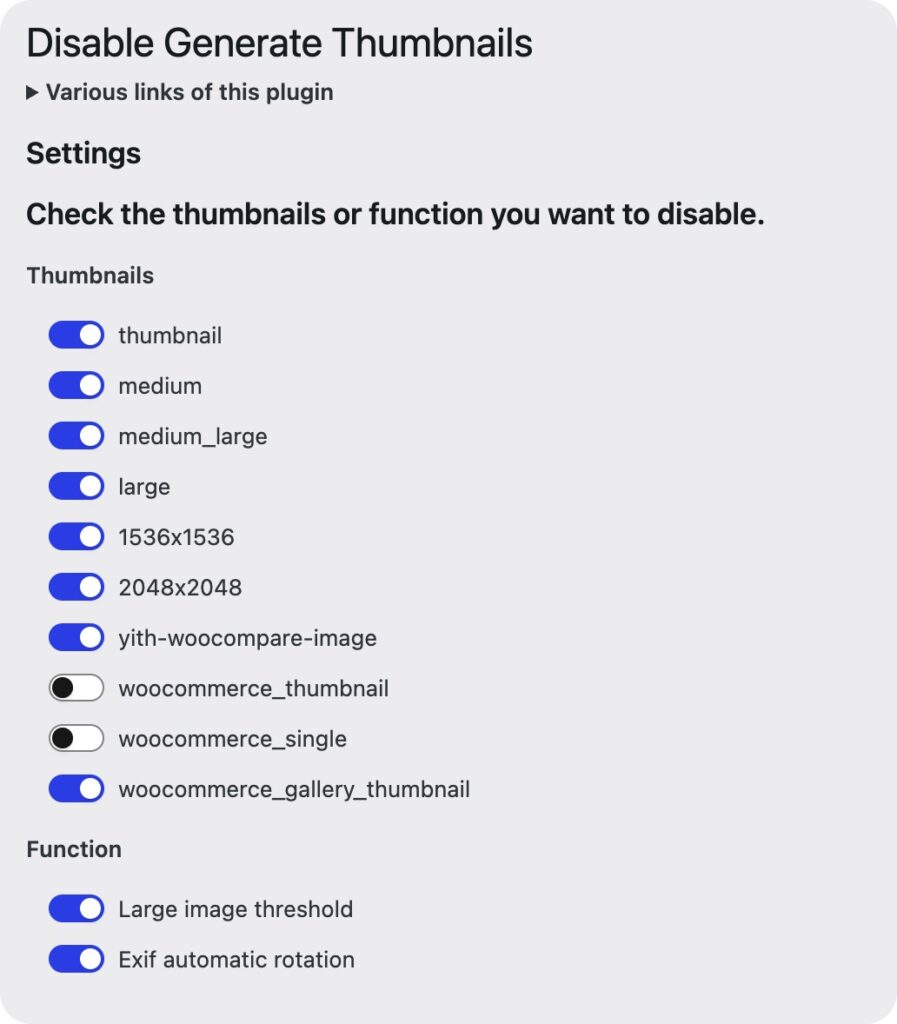Enable the woocommerce_single toggle
The height and width of the screenshot is (1024, 897).
pyautogui.click(x=76, y=739)
